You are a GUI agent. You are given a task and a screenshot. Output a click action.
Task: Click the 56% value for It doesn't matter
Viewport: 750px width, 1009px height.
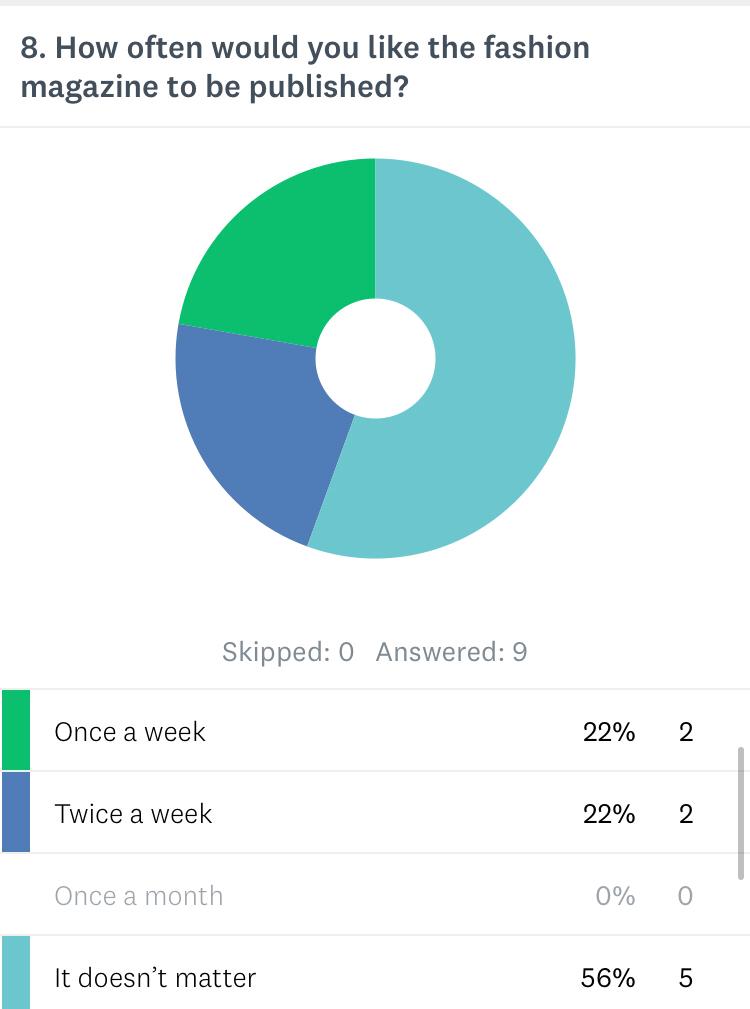click(x=608, y=977)
